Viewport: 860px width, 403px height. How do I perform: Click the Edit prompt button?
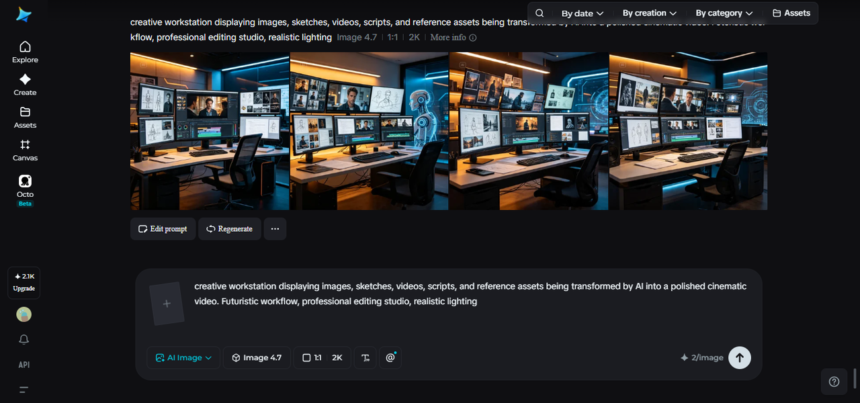coord(163,229)
